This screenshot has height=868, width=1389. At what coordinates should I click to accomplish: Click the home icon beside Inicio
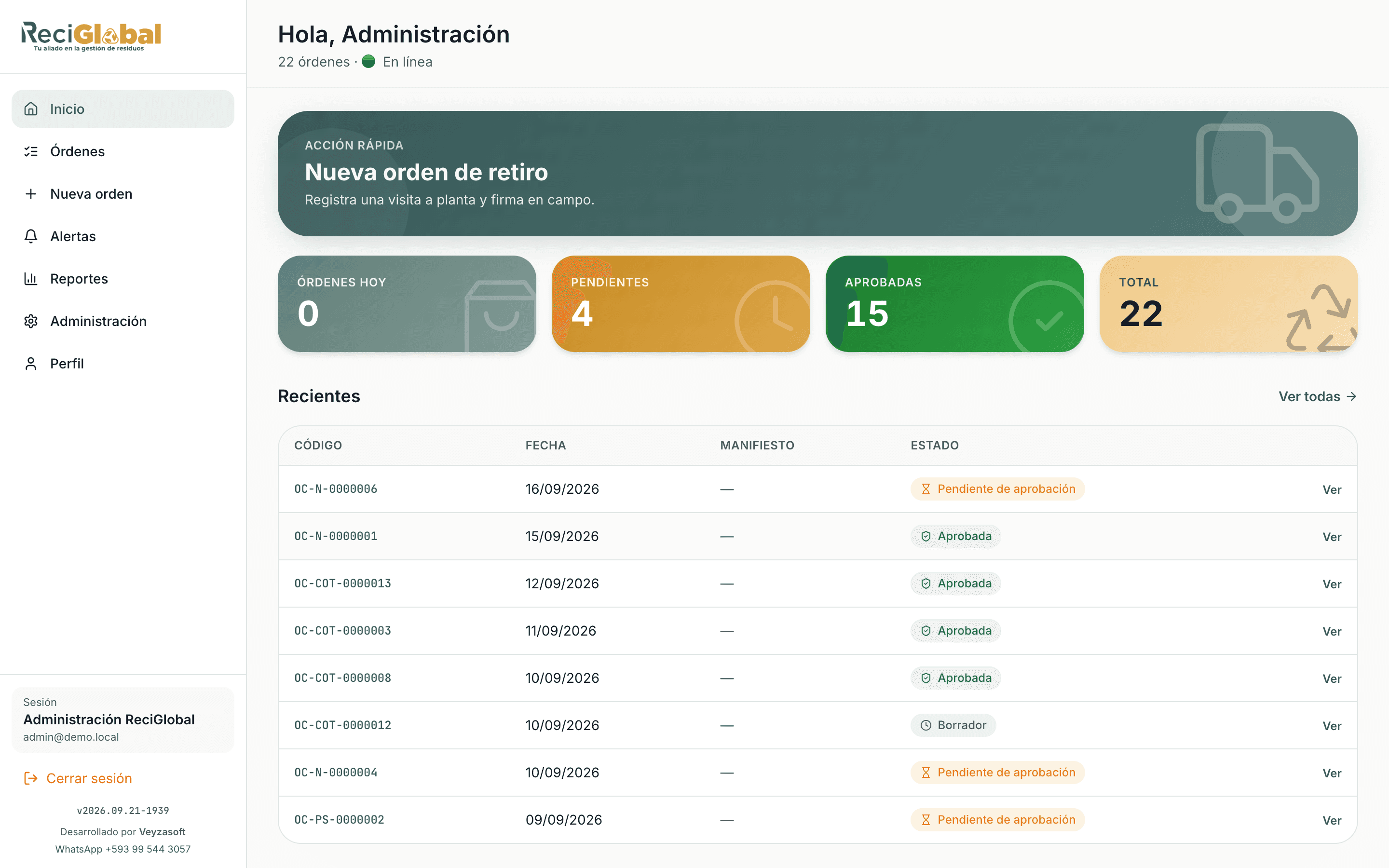coord(31,109)
